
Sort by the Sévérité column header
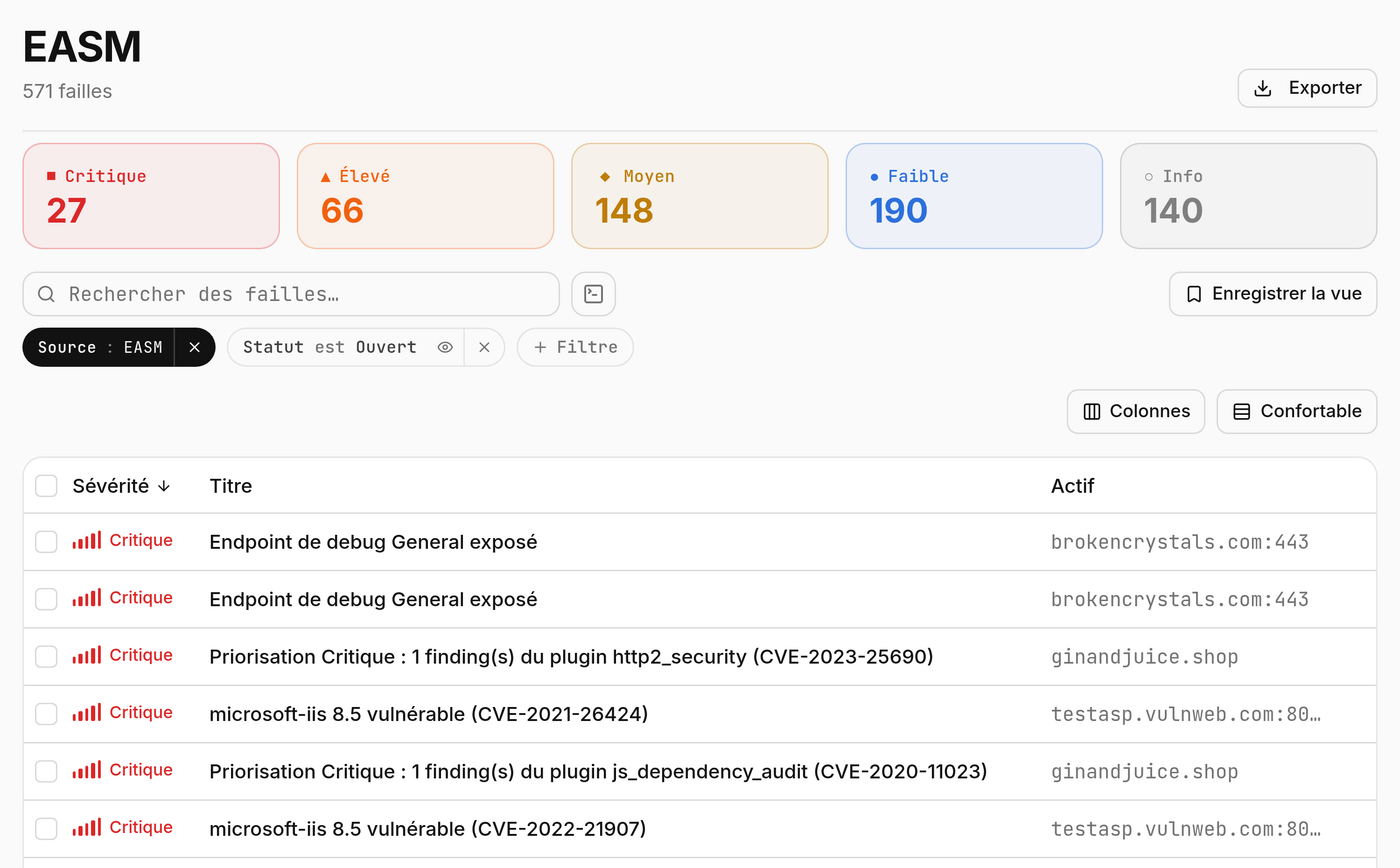coord(122,486)
